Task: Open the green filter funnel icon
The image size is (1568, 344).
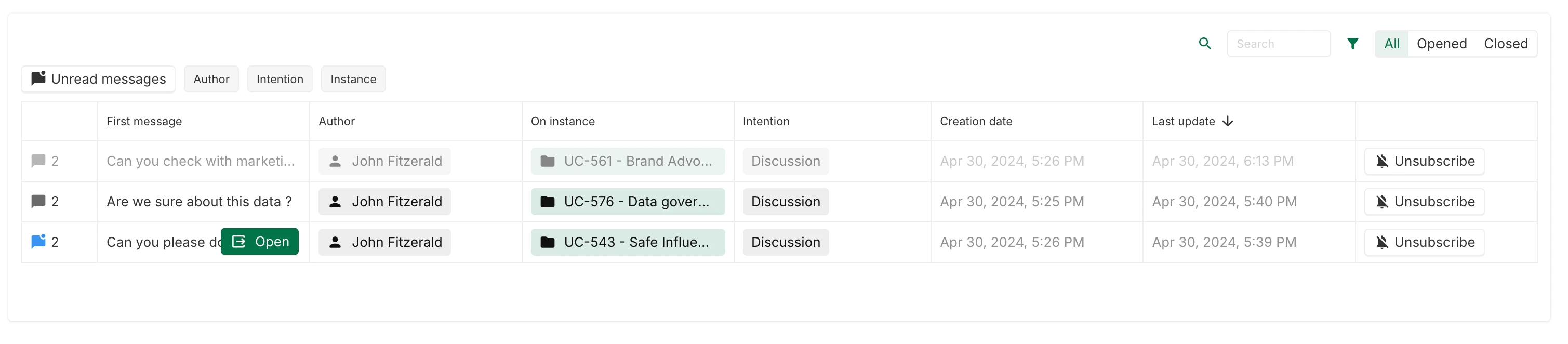Action: point(1352,44)
